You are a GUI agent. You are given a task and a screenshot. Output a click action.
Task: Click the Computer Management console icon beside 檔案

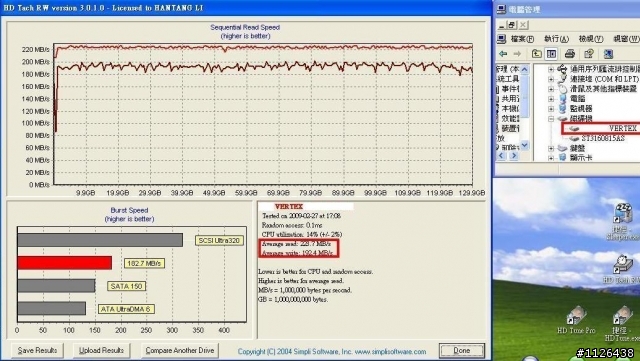tap(502, 39)
